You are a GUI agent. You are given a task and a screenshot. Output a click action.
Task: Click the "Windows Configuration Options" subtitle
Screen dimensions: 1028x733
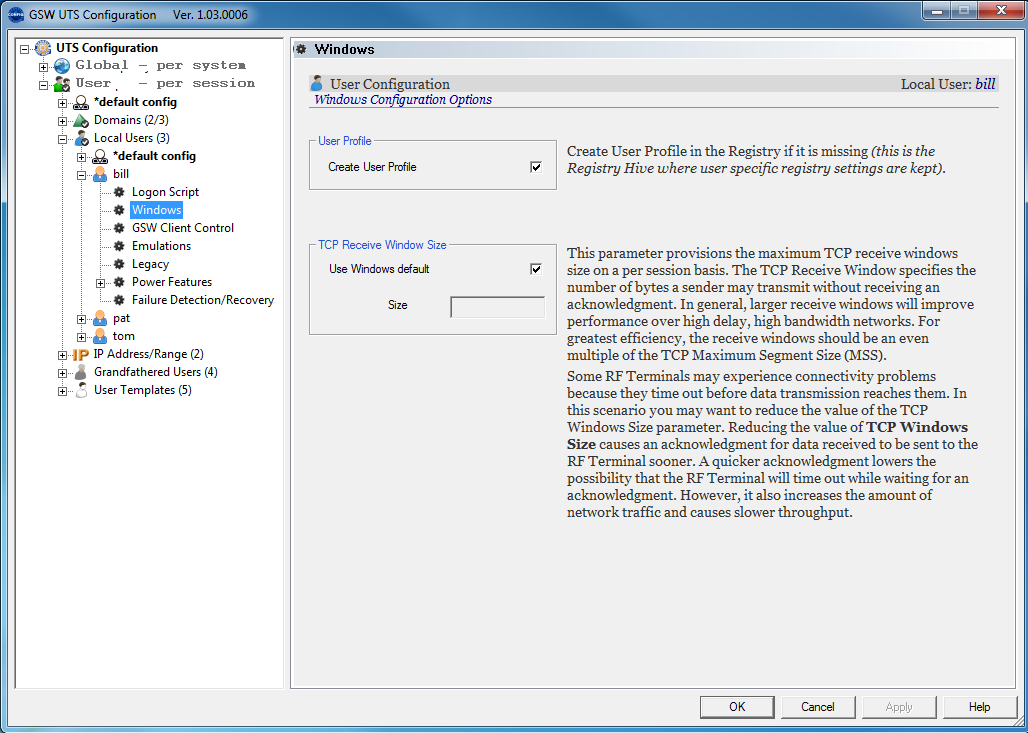pyautogui.click(x=403, y=100)
